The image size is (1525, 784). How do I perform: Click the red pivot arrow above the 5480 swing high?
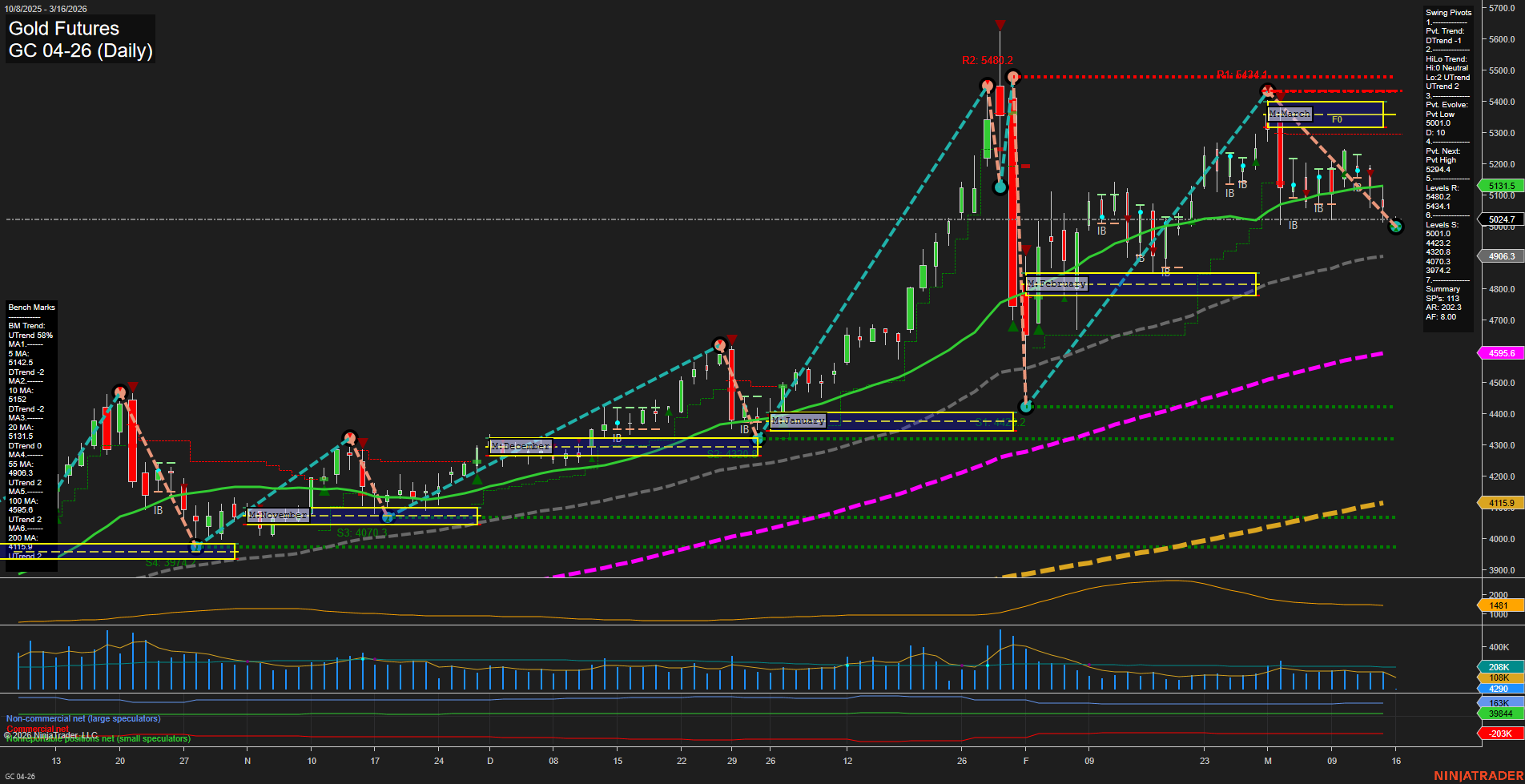[1000, 25]
